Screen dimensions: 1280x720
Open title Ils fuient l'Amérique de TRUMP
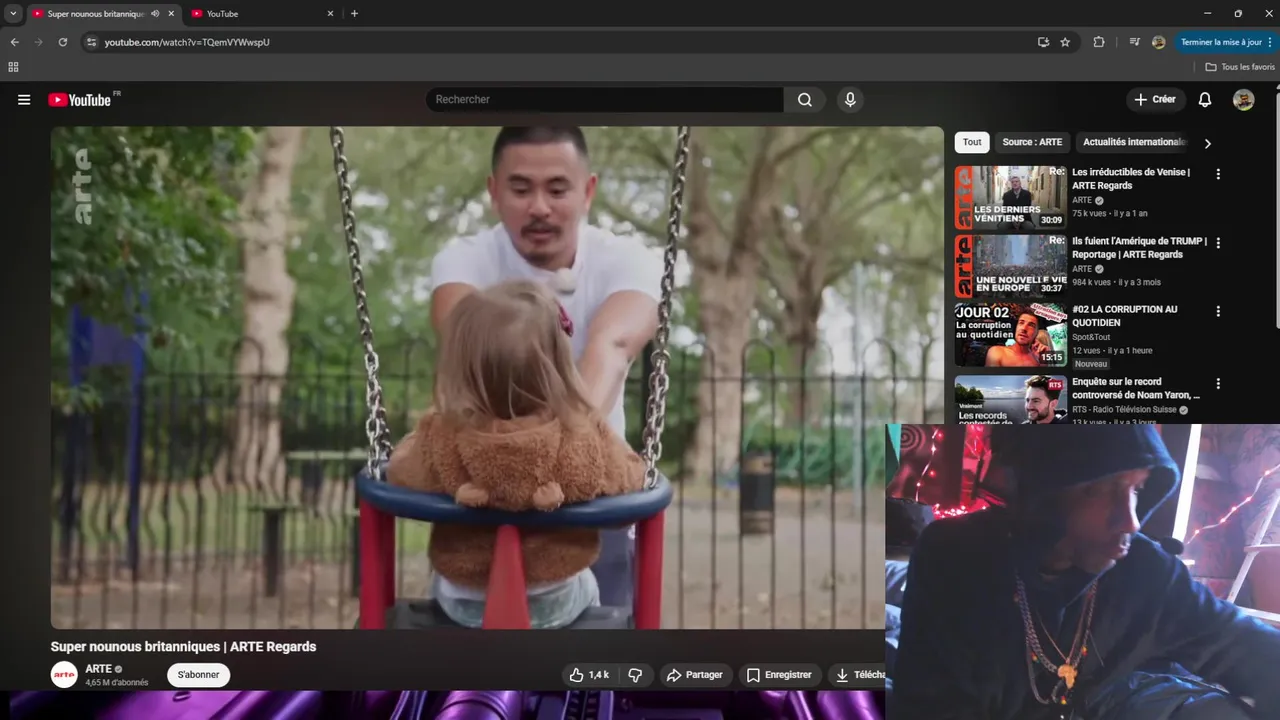coord(1139,248)
